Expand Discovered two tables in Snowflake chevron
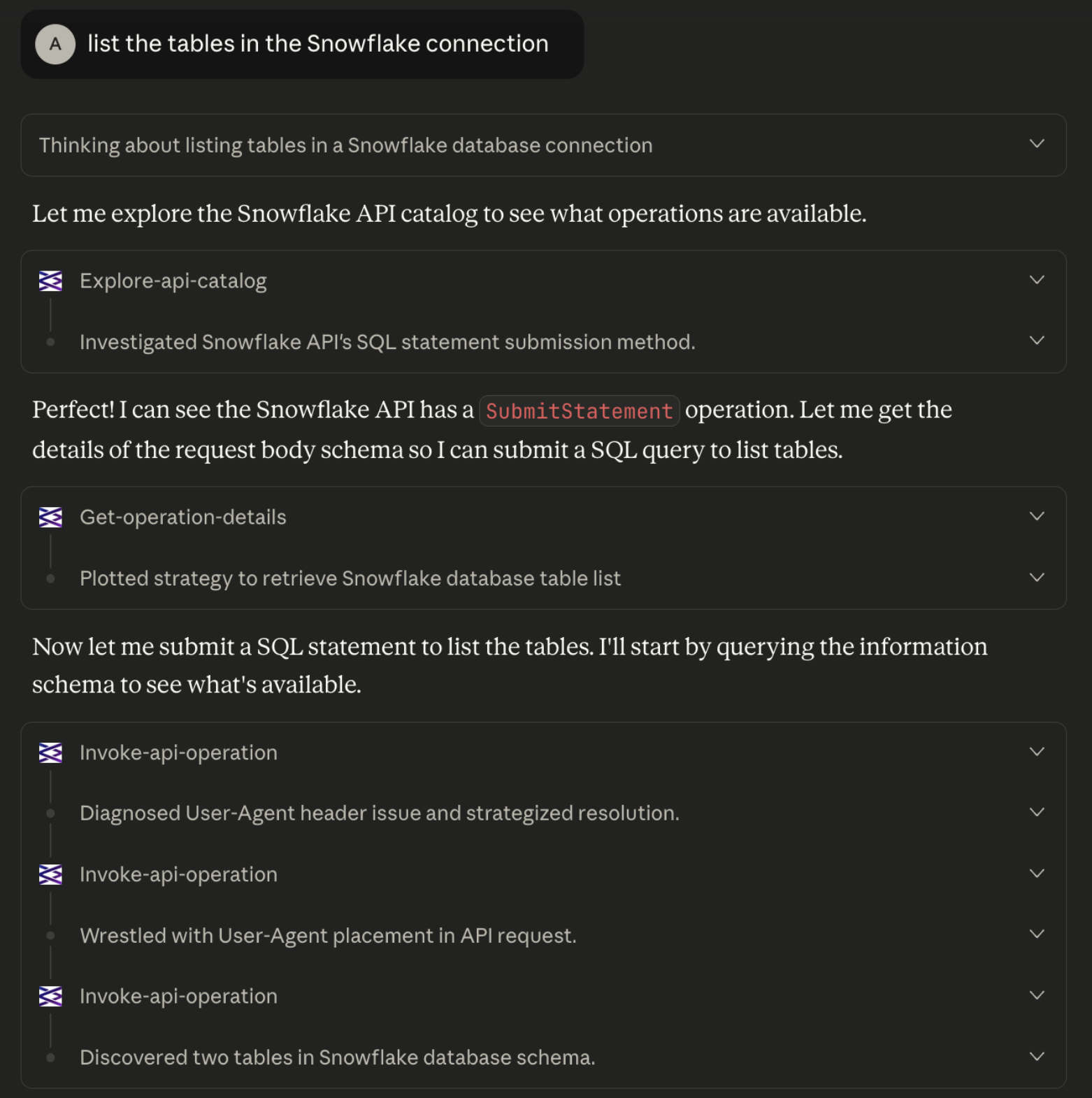The height and width of the screenshot is (1098, 1092). click(x=1037, y=1057)
